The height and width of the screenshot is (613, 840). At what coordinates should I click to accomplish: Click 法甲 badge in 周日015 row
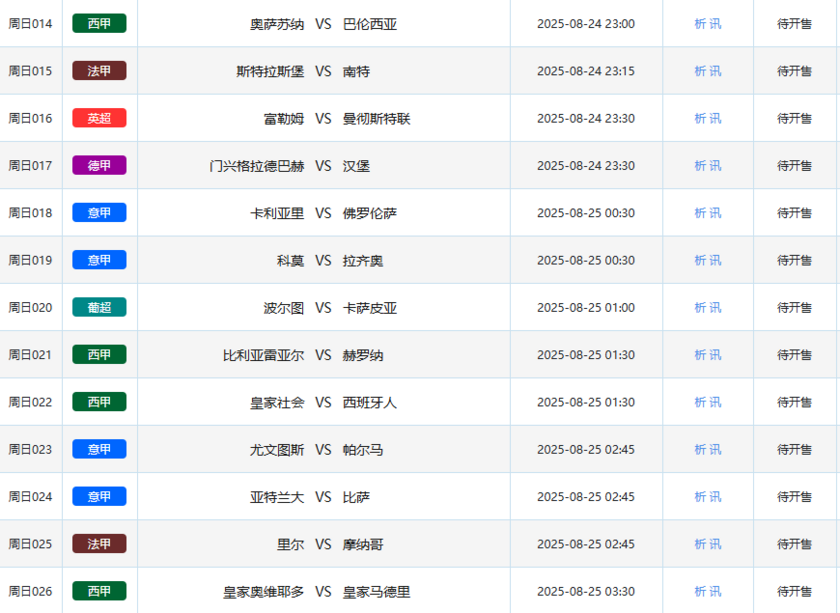coord(99,71)
